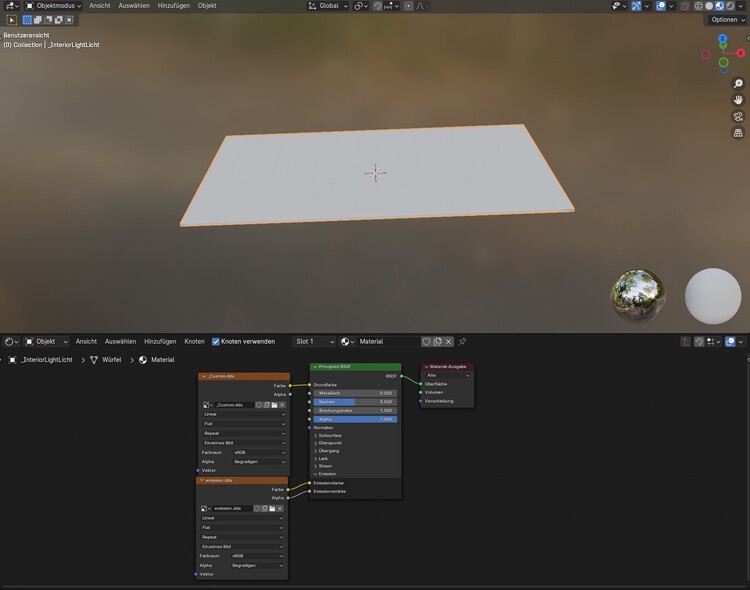Click the Optionen button
750x590 pixels.
tap(724, 20)
